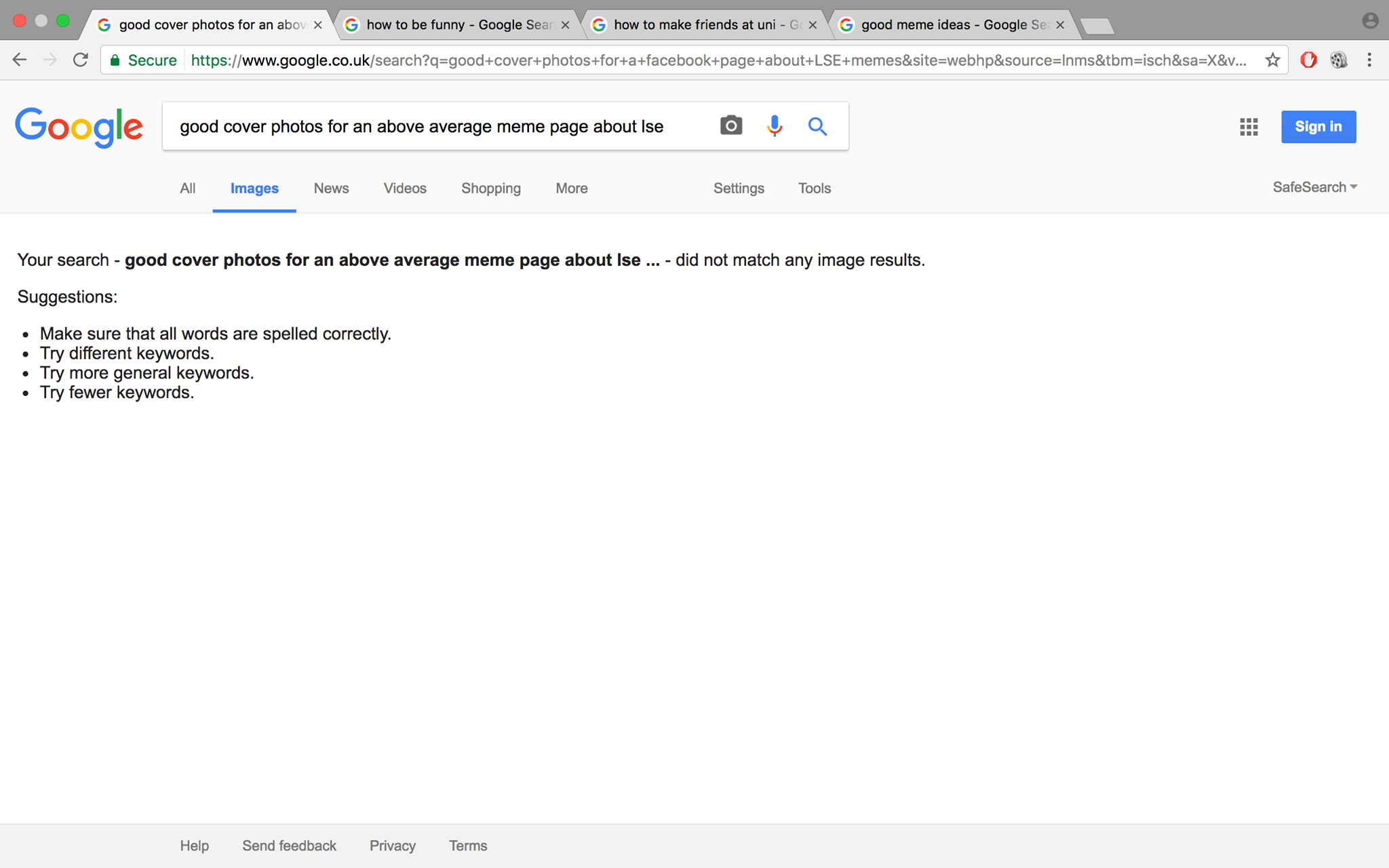Click the blue magnifying glass search icon

817,126
